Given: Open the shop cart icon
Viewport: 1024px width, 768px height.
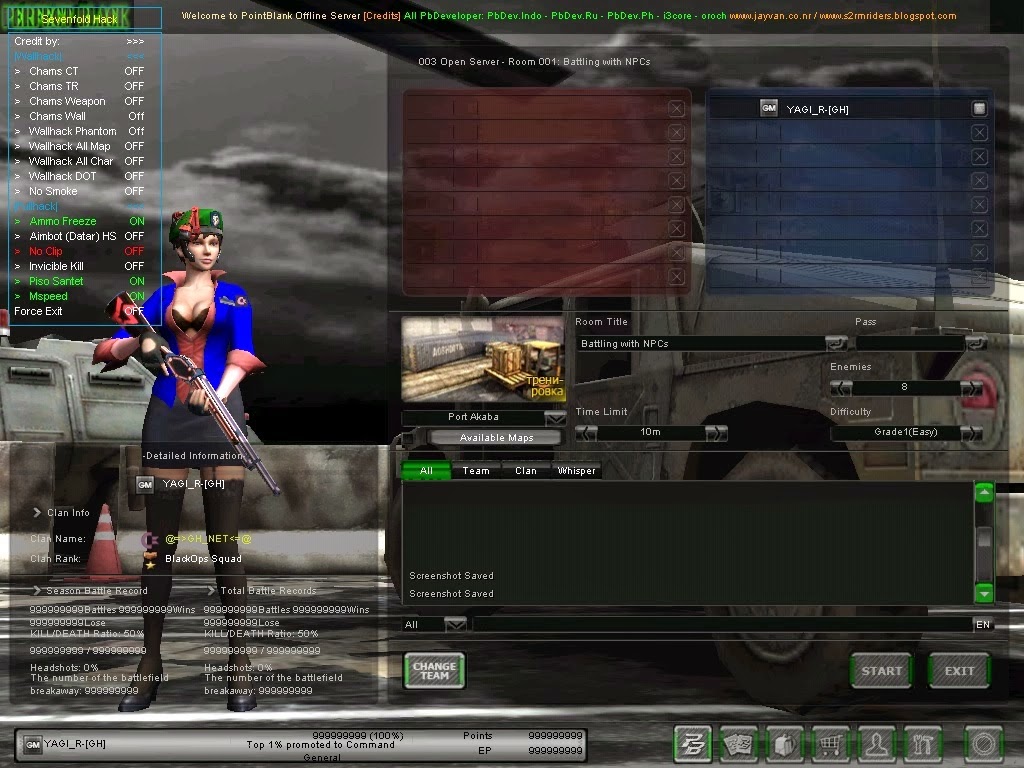Looking at the screenshot, I should click(830, 744).
